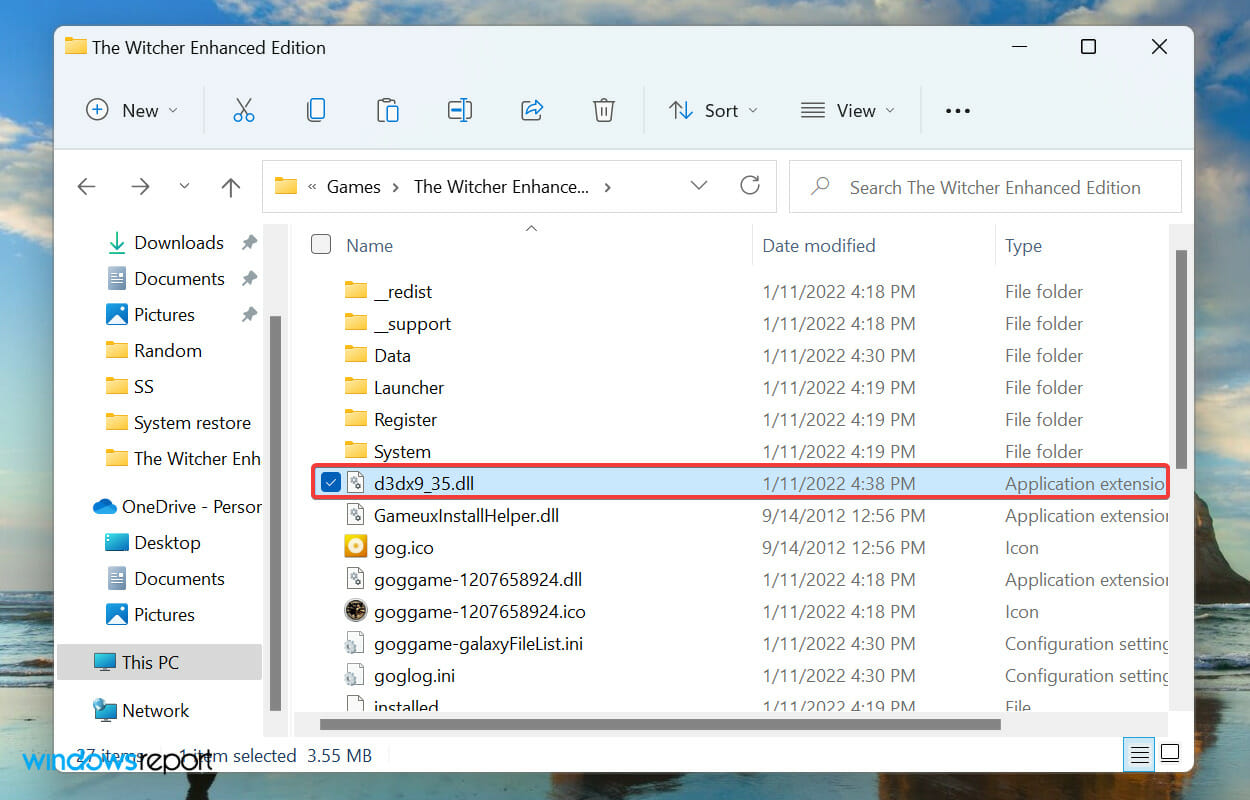Viewport: 1250px width, 800px height.
Task: Click the Delete trash icon
Action: coord(604,110)
